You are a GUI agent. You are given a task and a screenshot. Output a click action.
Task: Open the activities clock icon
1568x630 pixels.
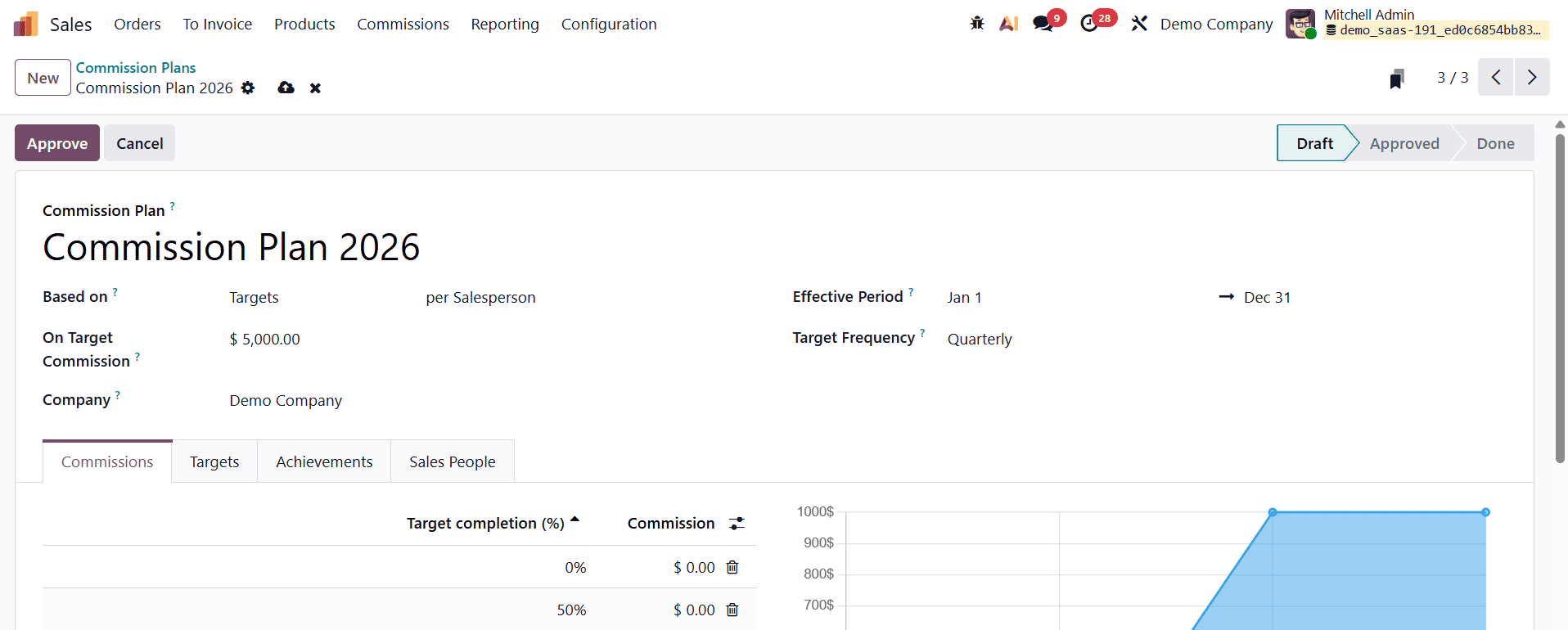[x=1089, y=24]
